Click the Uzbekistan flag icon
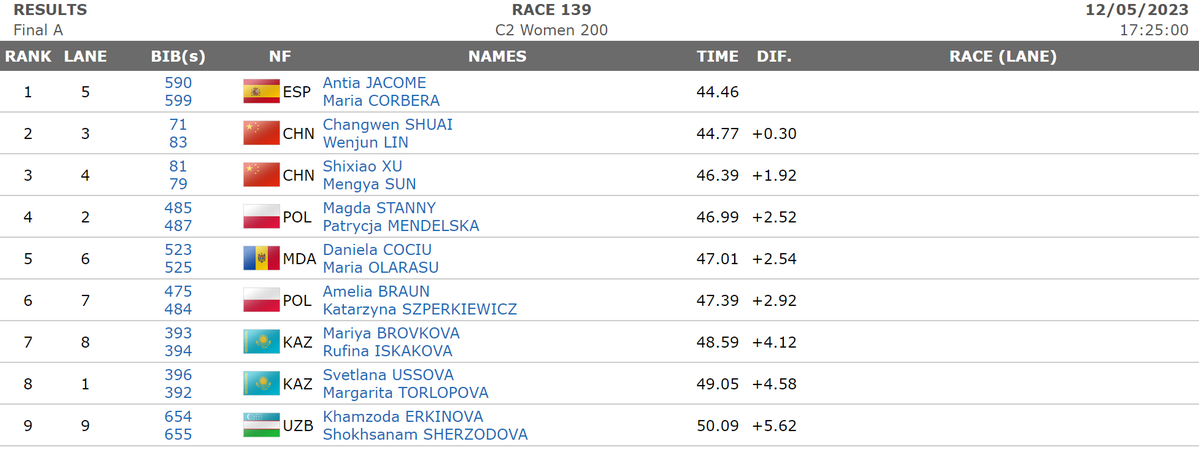1199x459 pixels. 261,426
